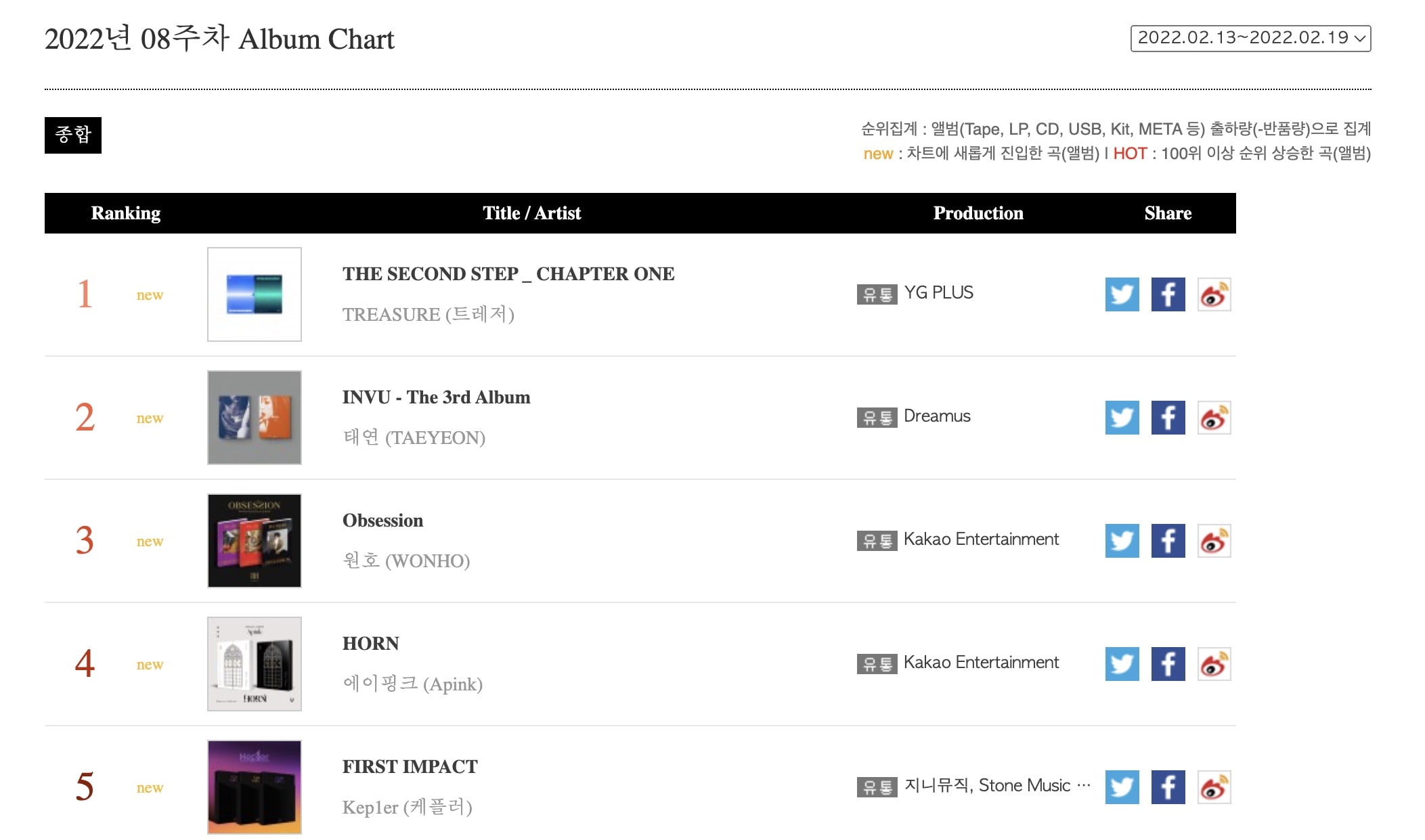Share INVU album on Twitter
The image size is (1425, 840).
pos(1122,418)
